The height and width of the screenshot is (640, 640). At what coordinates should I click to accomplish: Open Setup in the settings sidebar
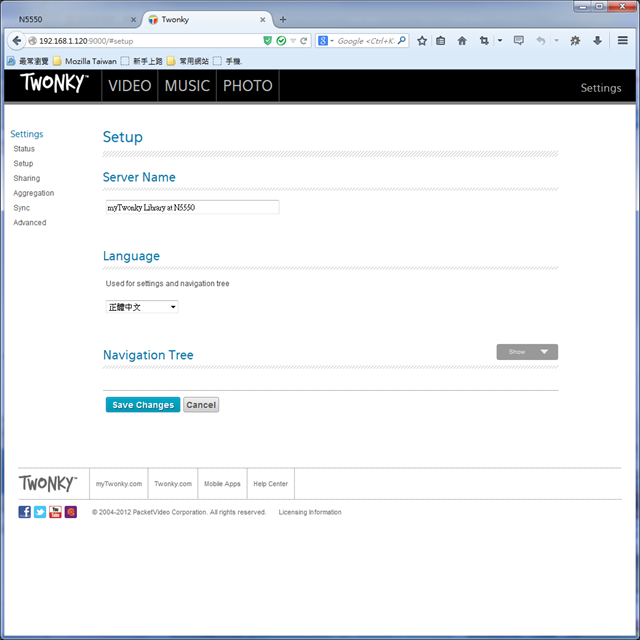click(23, 164)
